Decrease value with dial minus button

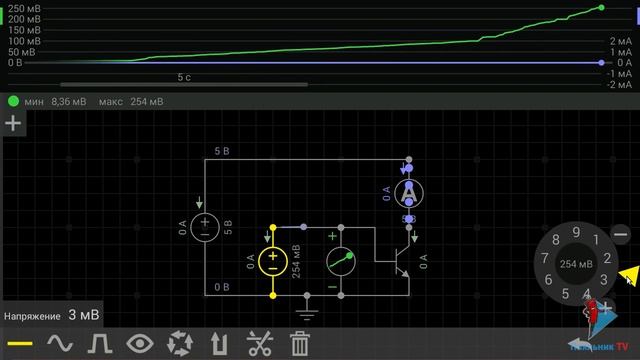click(620, 234)
